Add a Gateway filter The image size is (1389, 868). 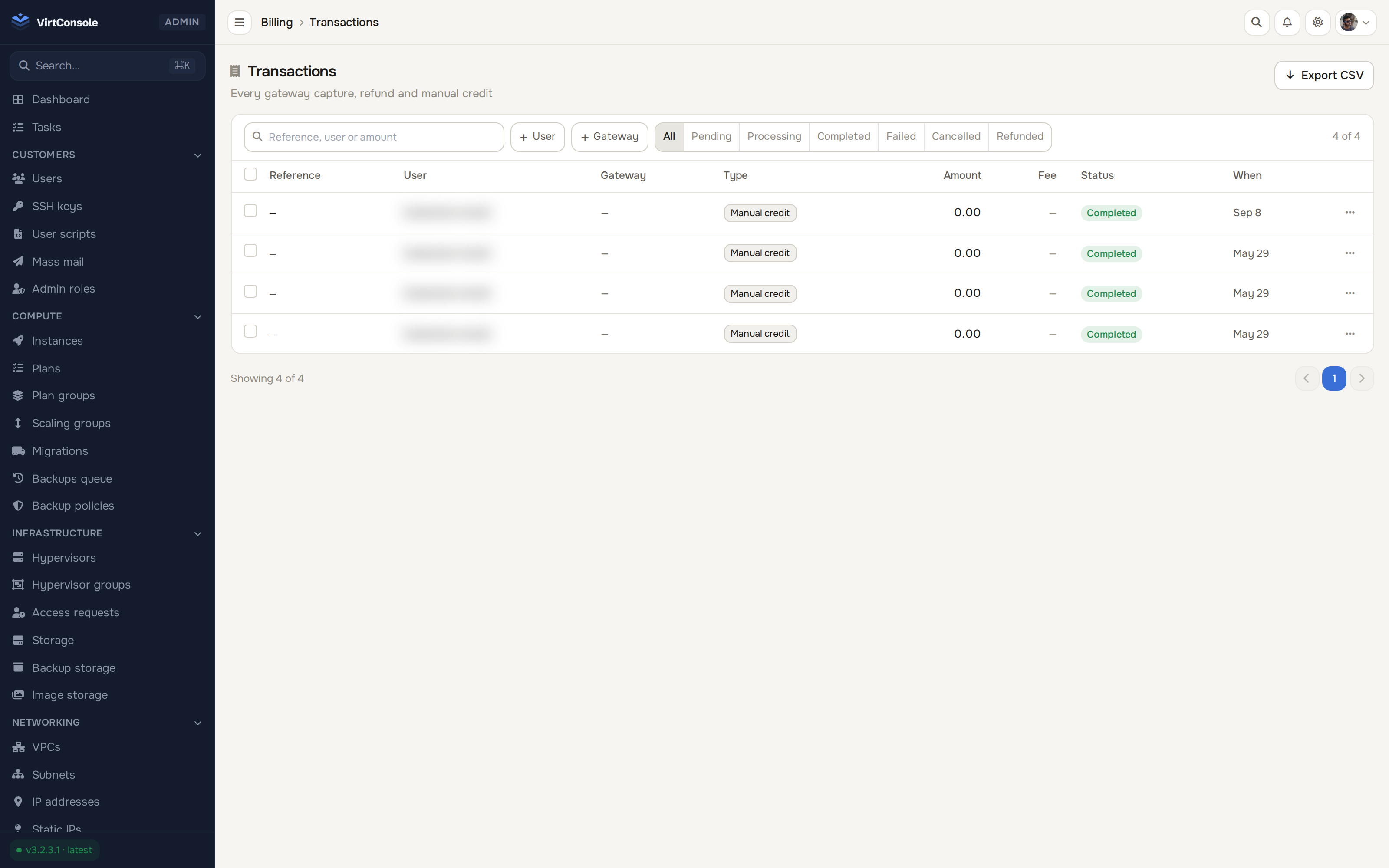609,137
